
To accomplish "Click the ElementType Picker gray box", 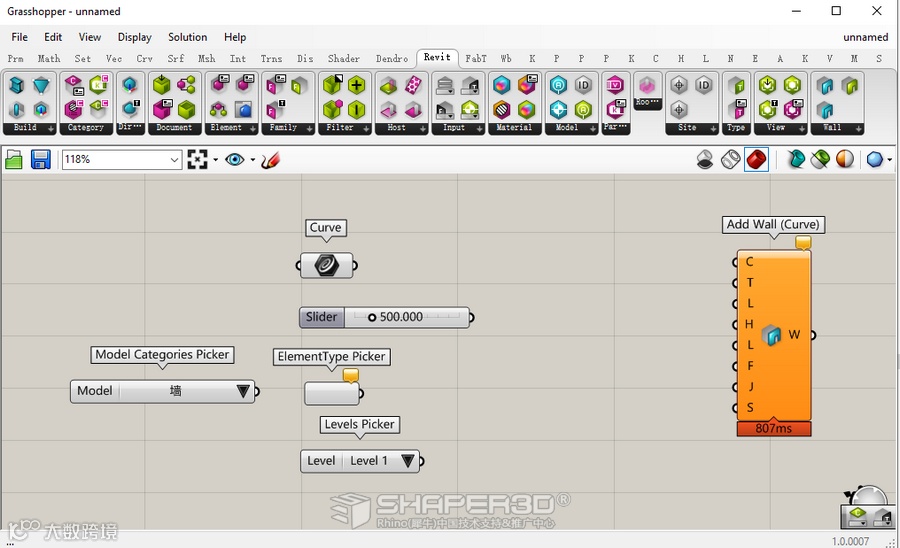I will [331, 394].
